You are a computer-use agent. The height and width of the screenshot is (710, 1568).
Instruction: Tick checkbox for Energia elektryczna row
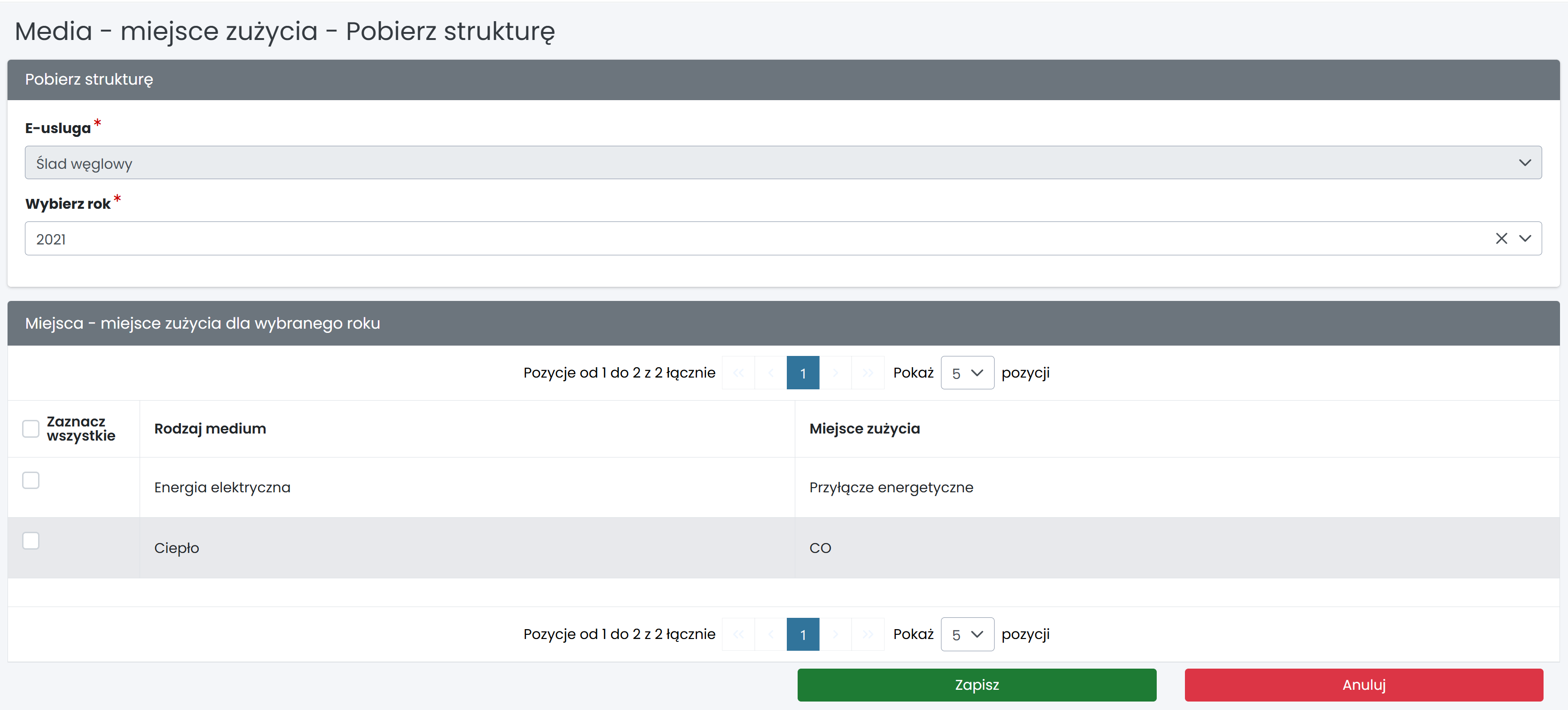[x=31, y=481]
